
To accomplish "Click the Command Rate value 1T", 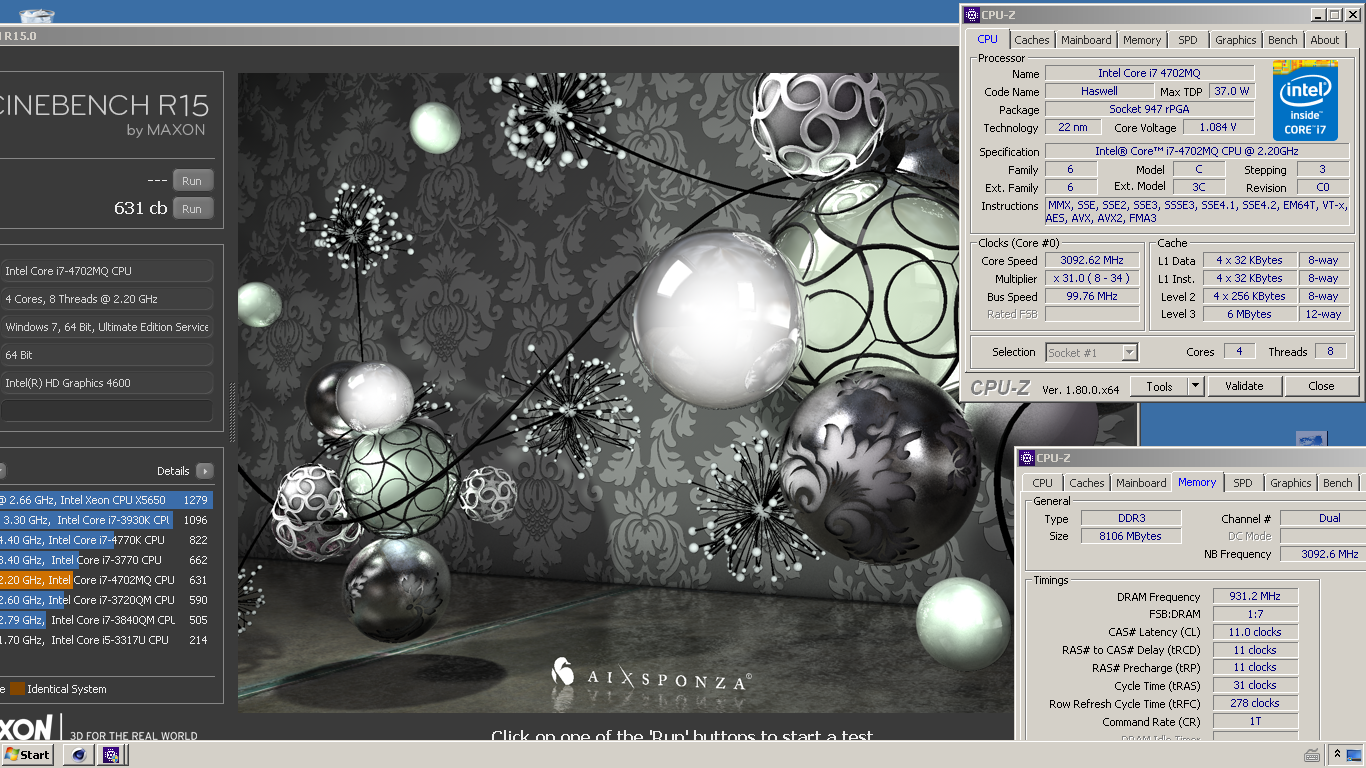I will coord(1256,721).
